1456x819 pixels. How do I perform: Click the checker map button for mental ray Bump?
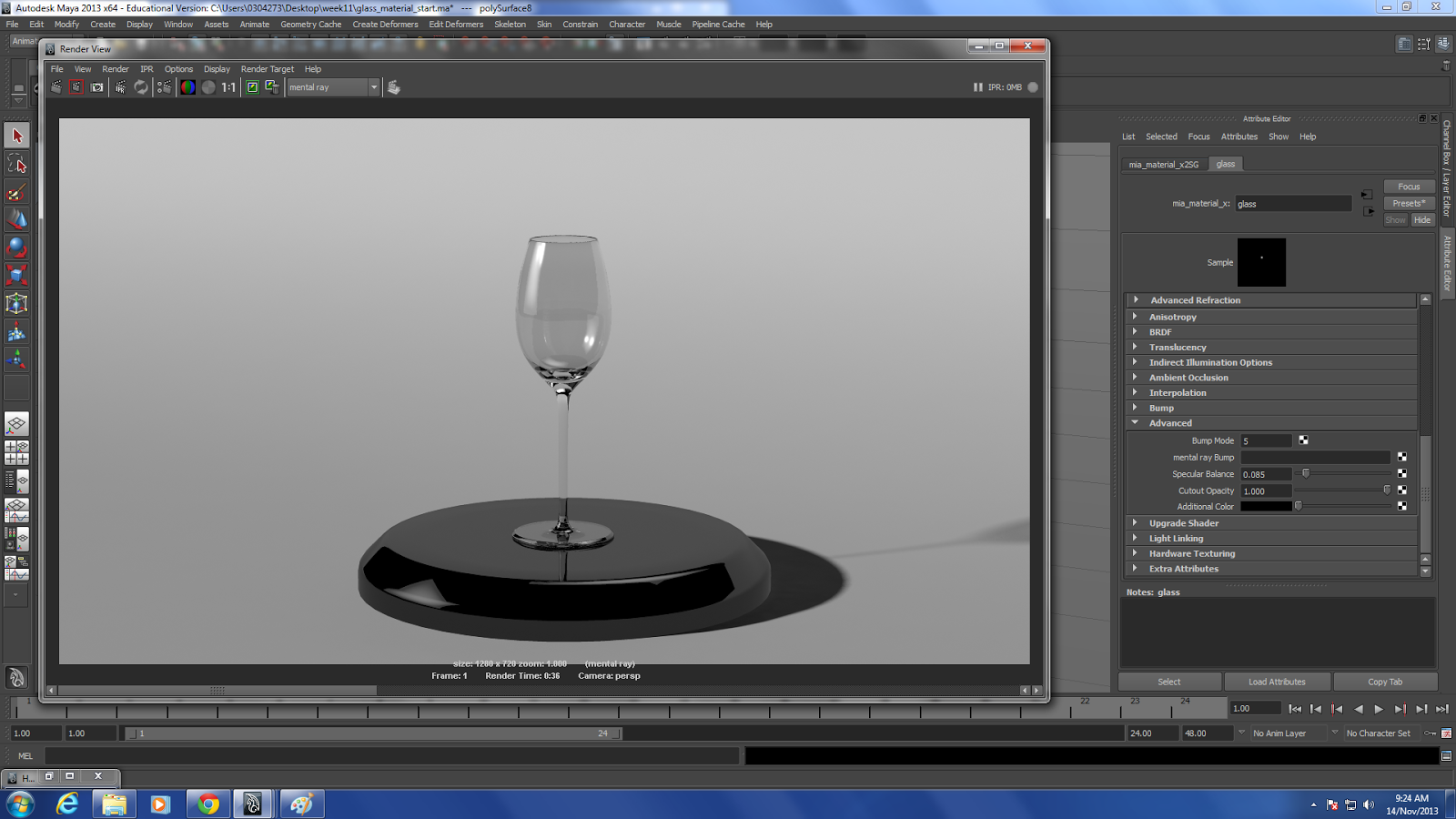[x=1402, y=457]
